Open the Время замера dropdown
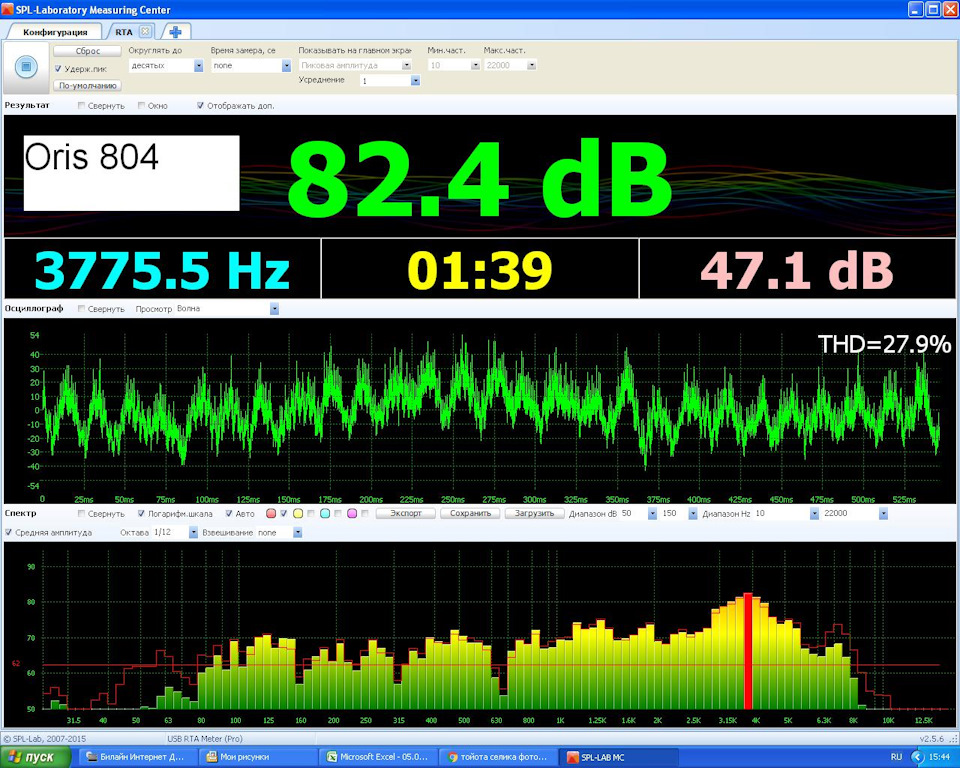This screenshot has height=768, width=960. (286, 66)
